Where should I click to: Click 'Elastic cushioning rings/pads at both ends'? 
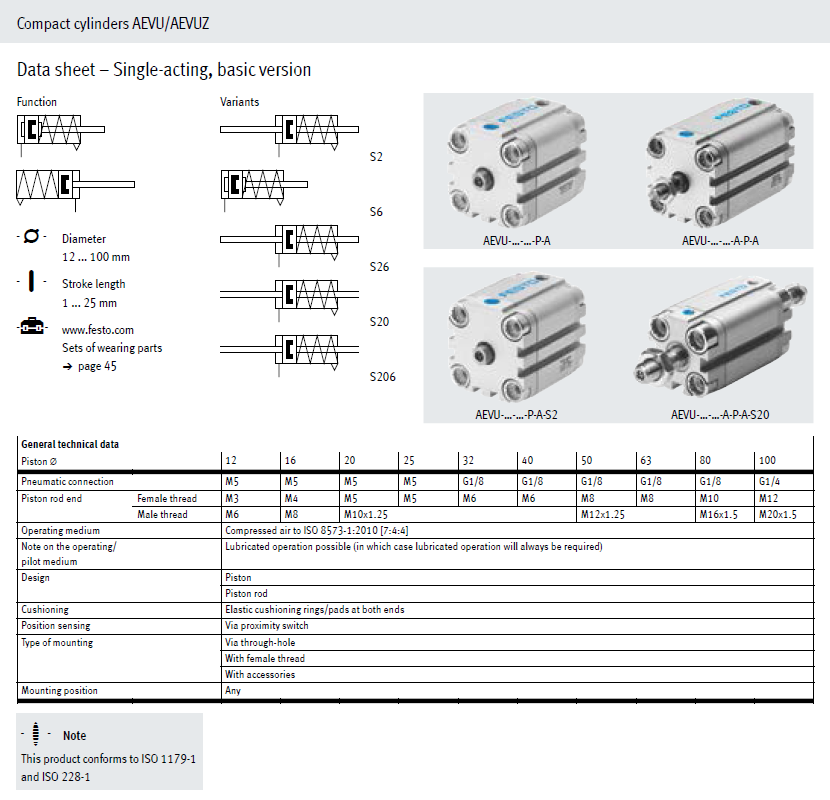(315, 609)
